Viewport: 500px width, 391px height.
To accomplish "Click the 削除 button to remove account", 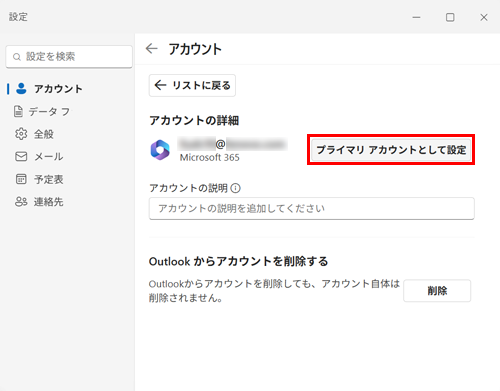I will (437, 291).
